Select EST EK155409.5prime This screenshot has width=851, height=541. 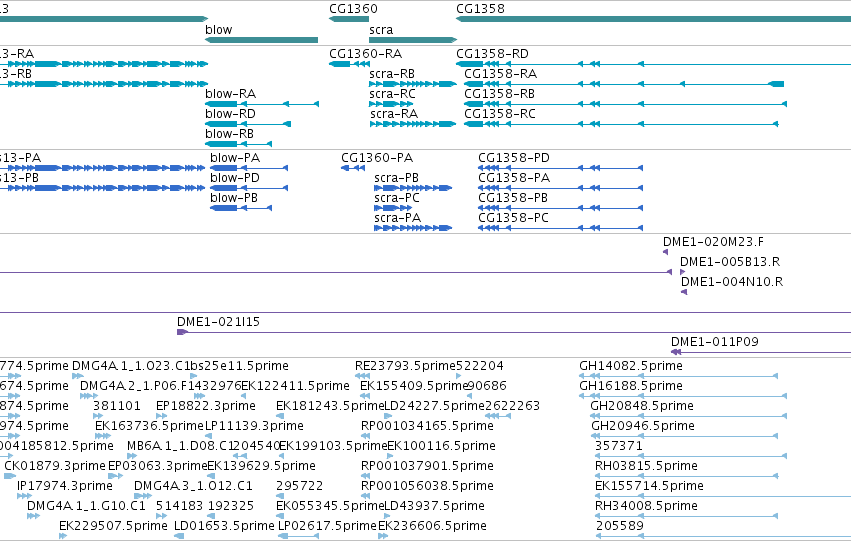(x=414, y=386)
